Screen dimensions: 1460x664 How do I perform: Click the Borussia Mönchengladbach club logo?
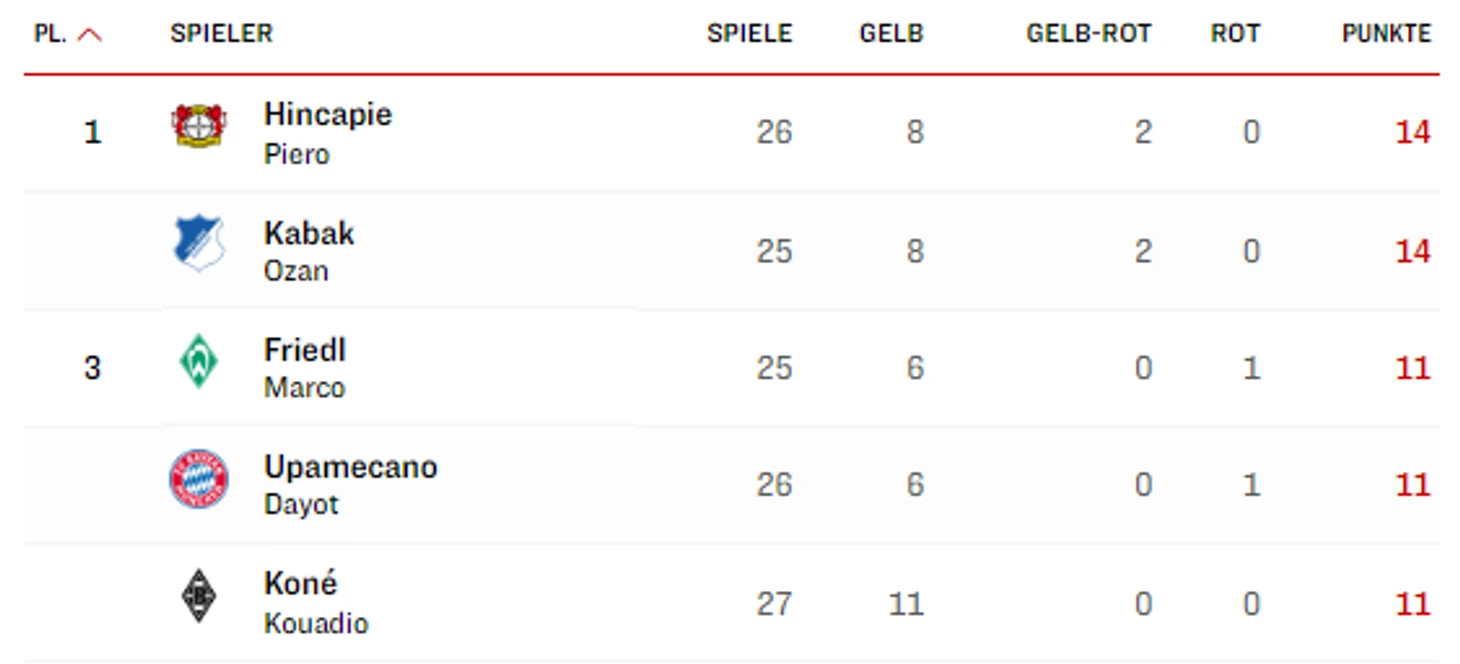coord(198,597)
